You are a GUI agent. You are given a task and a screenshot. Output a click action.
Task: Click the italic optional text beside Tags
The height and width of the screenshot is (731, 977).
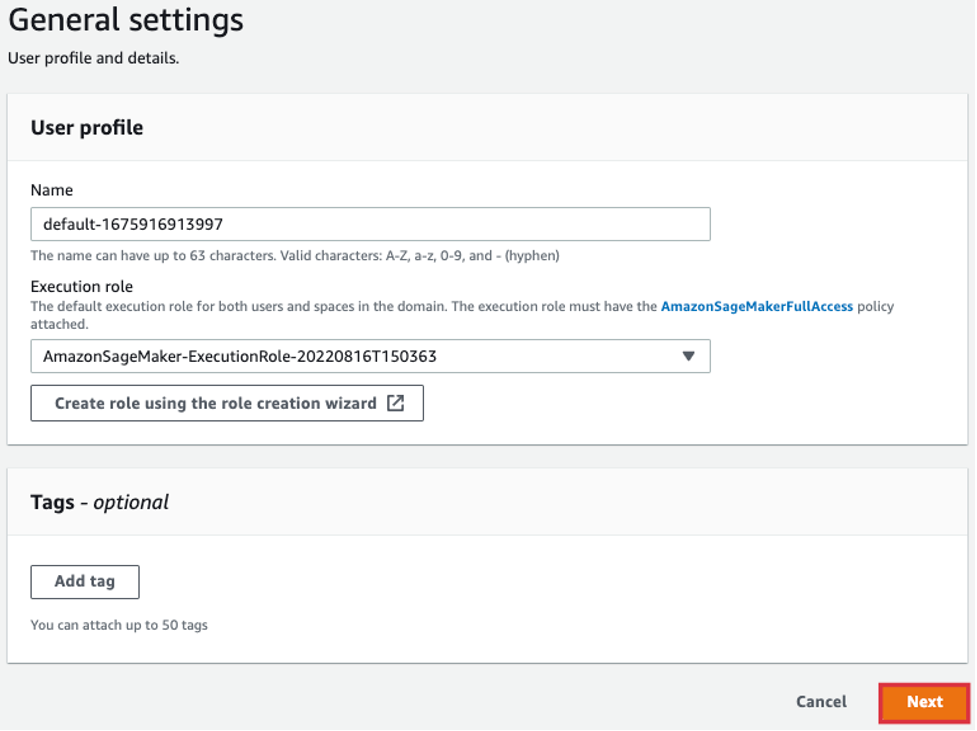(x=131, y=502)
